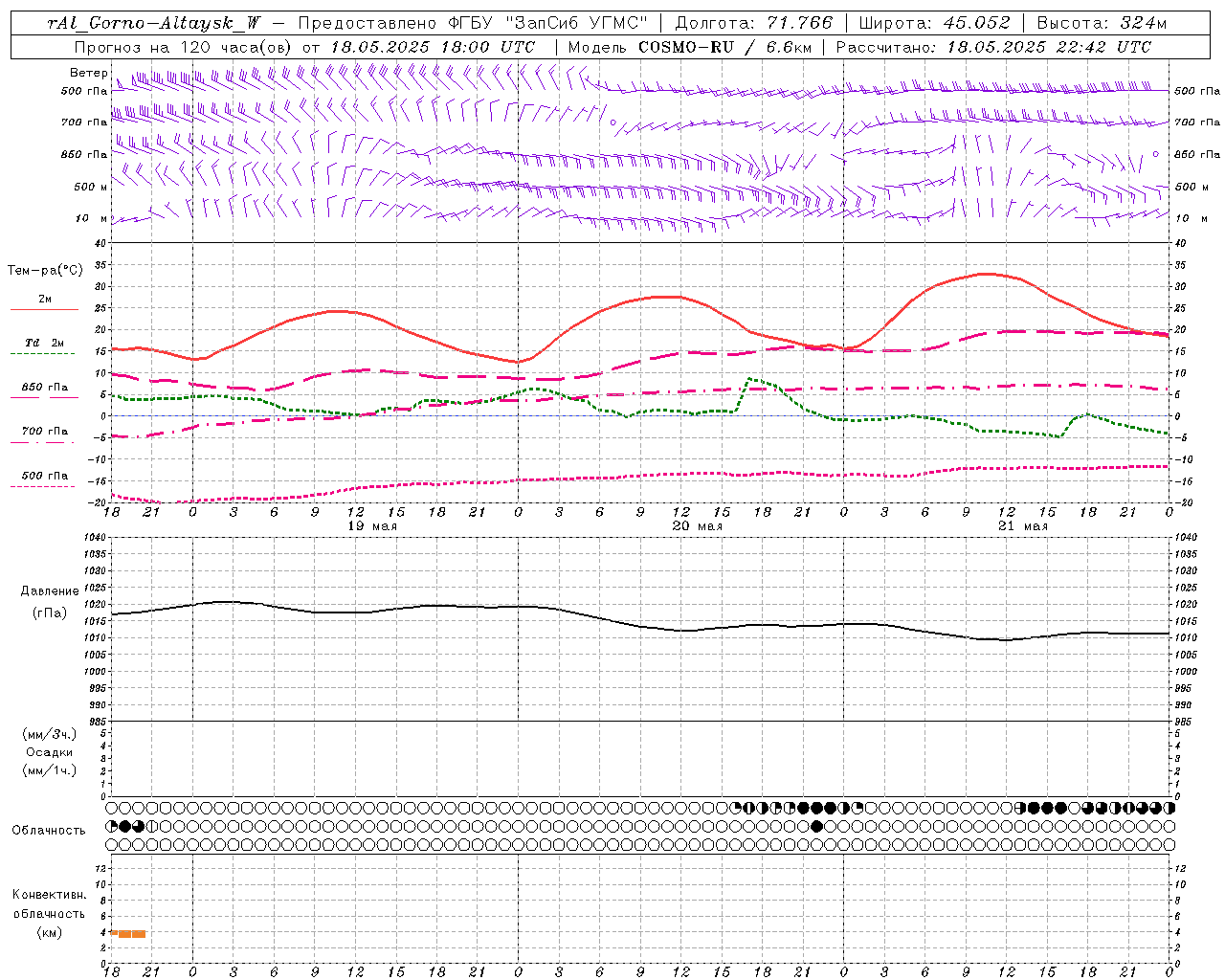Click the '19 мая' date label
Image resolution: width=1225 pixels, height=980 pixels.
[x=372, y=526]
